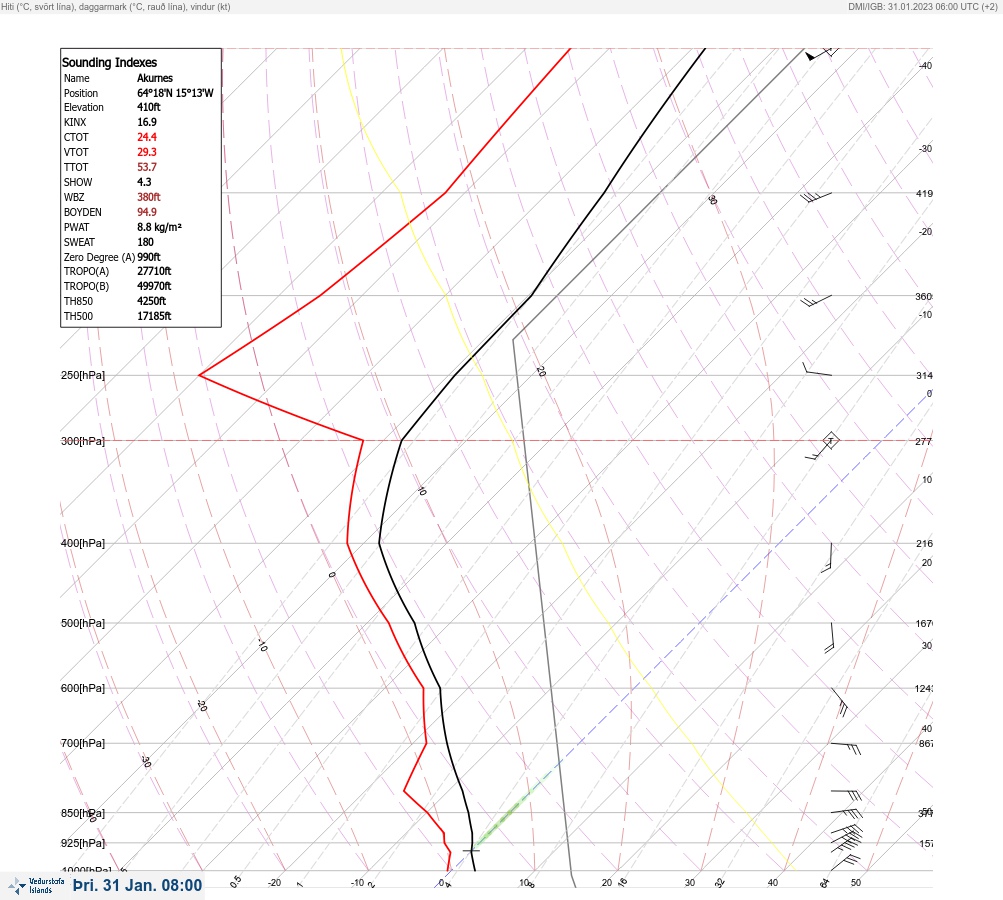Click the elevation value '410ft'
Viewport: 1003px width, 900px height.
point(148,107)
